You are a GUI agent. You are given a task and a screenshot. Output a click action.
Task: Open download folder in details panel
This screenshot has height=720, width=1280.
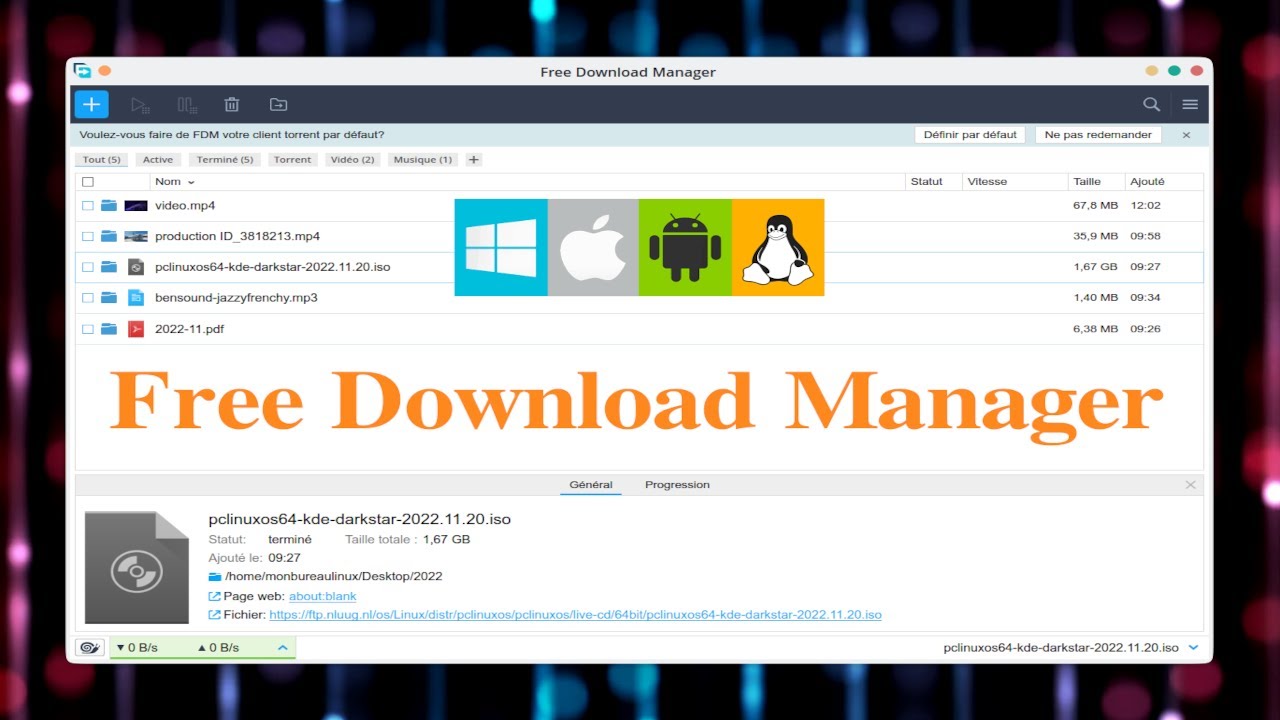[214, 577]
